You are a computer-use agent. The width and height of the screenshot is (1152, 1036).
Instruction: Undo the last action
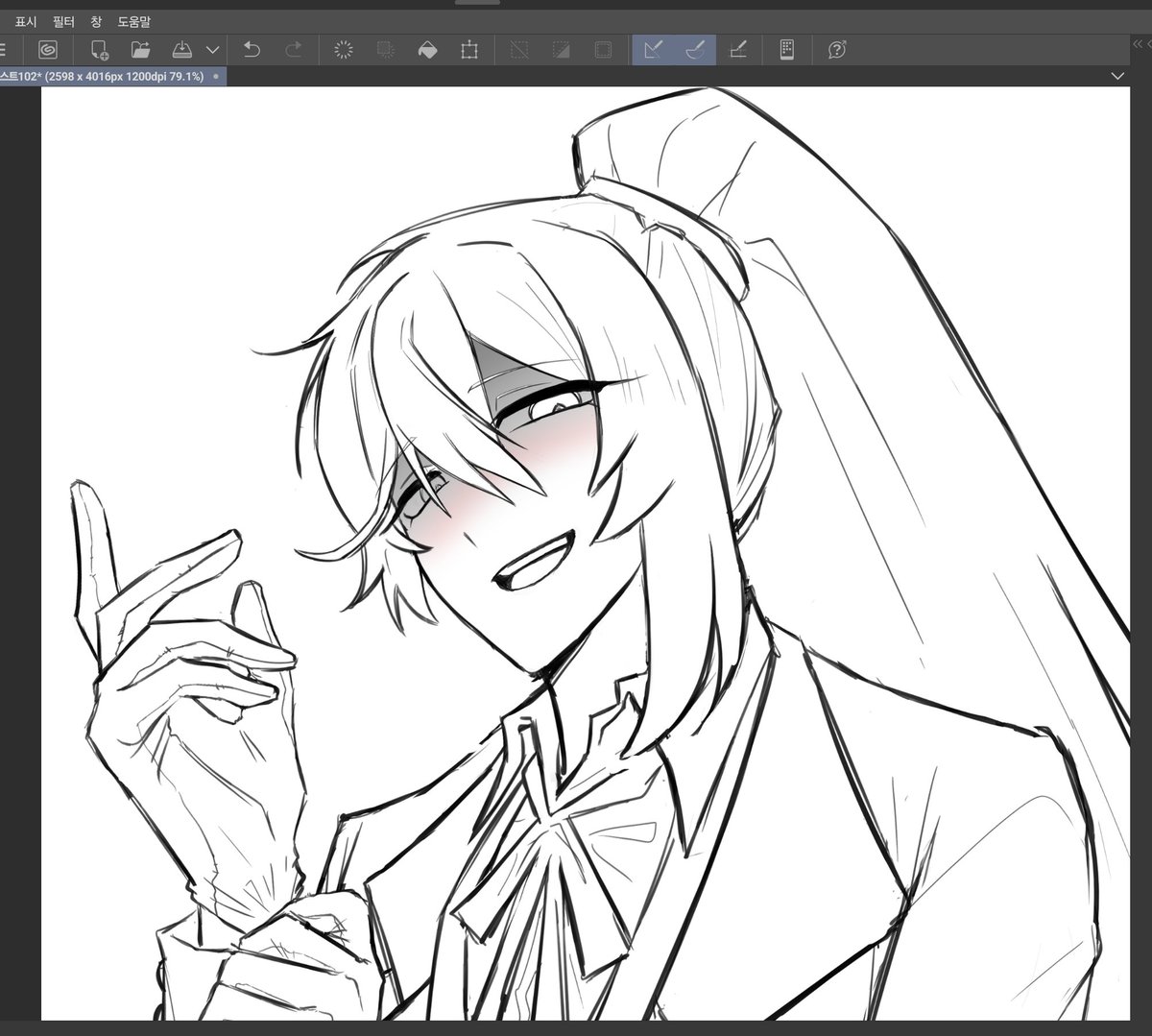[252, 50]
